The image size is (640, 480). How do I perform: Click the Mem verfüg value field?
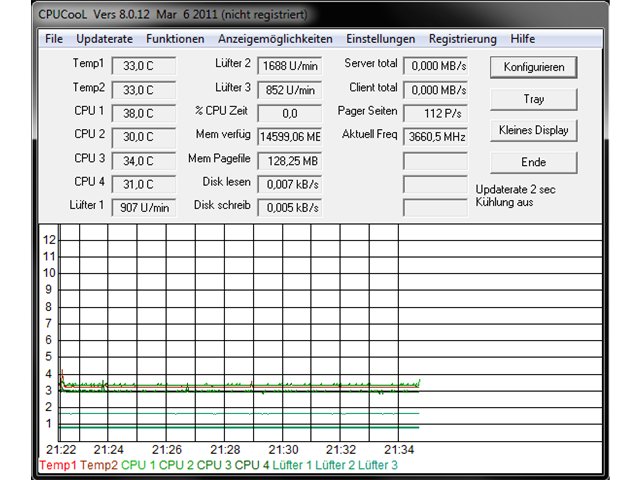(289, 137)
